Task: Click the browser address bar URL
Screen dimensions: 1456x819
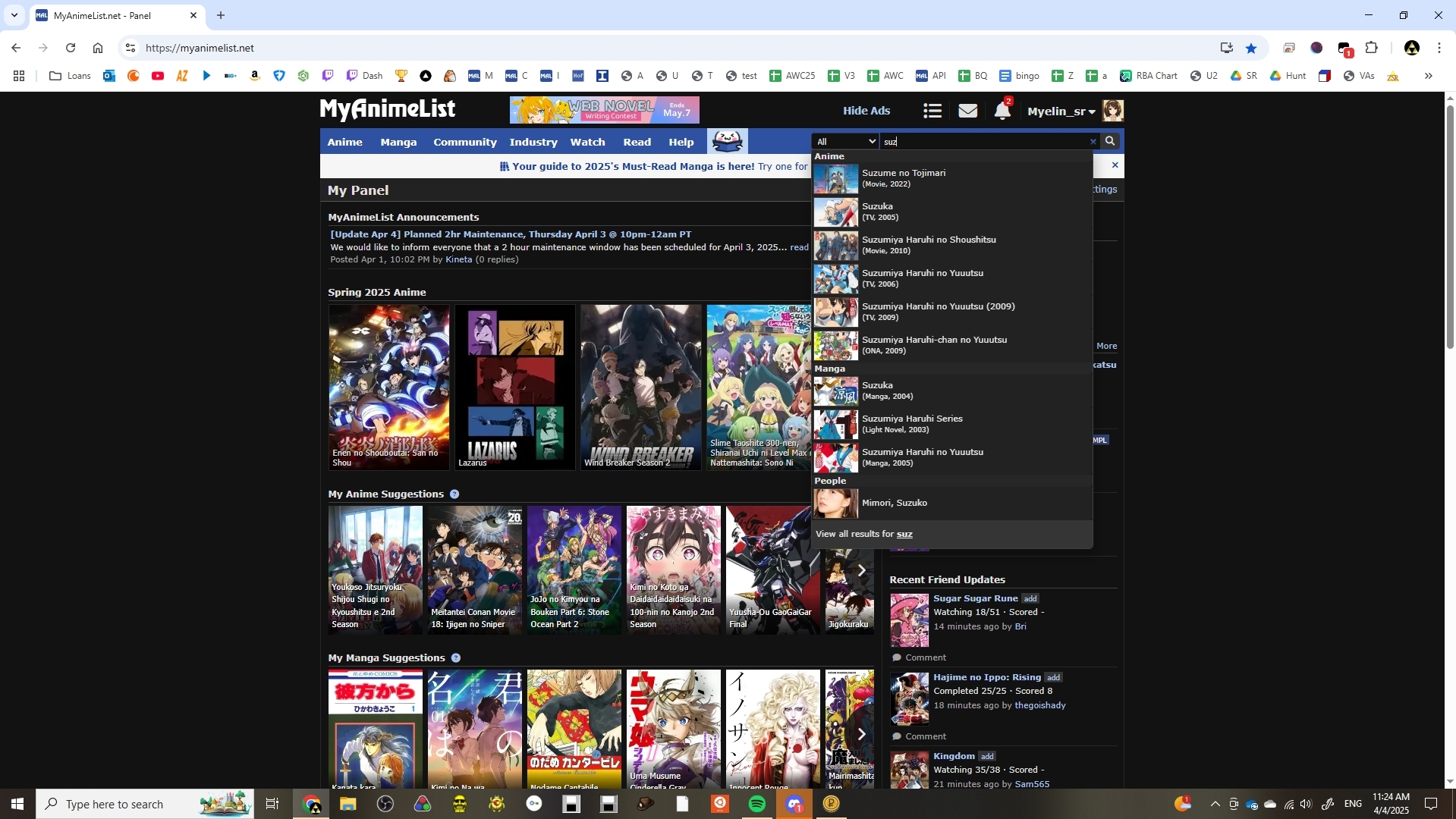Action: point(200,48)
